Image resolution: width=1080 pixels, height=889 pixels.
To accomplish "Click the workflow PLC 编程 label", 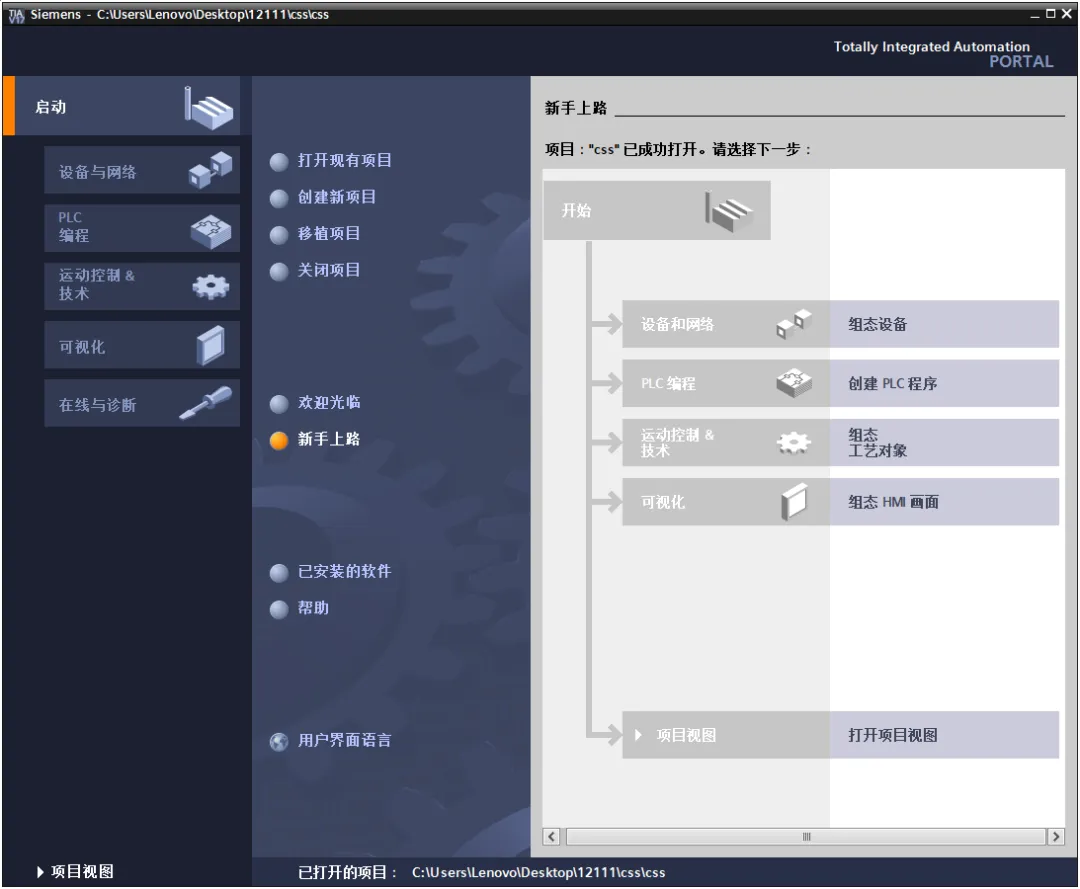I will (668, 384).
